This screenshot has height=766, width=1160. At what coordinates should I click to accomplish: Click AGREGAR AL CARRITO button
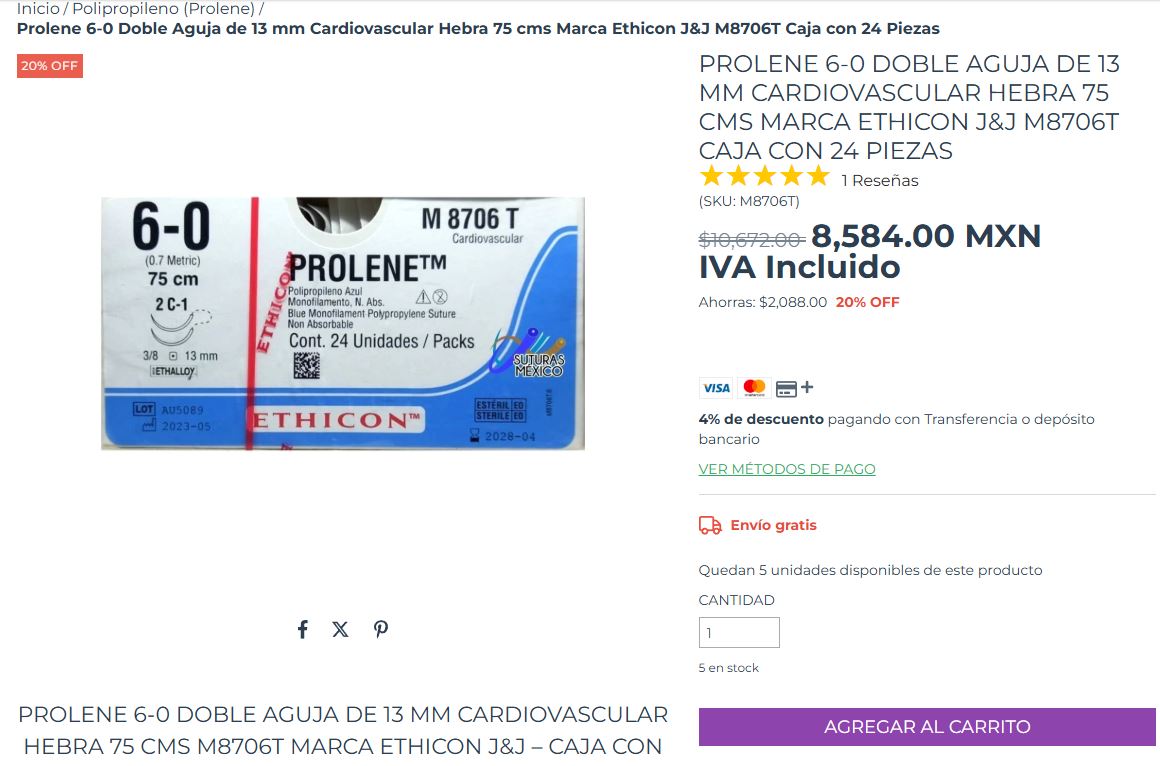pos(927,727)
